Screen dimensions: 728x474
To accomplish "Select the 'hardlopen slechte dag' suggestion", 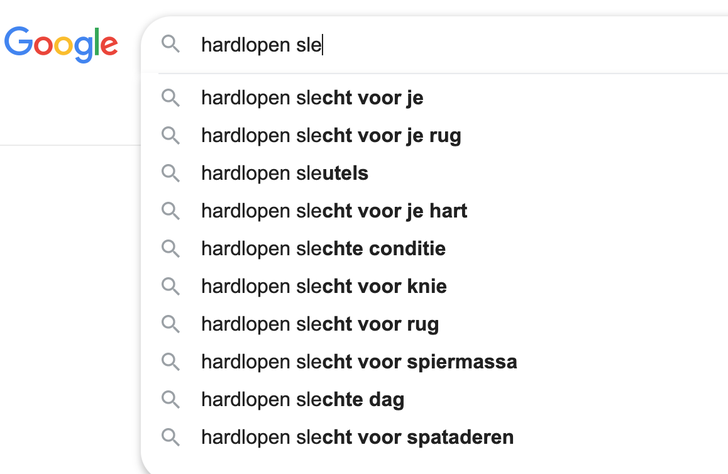I will pos(303,400).
